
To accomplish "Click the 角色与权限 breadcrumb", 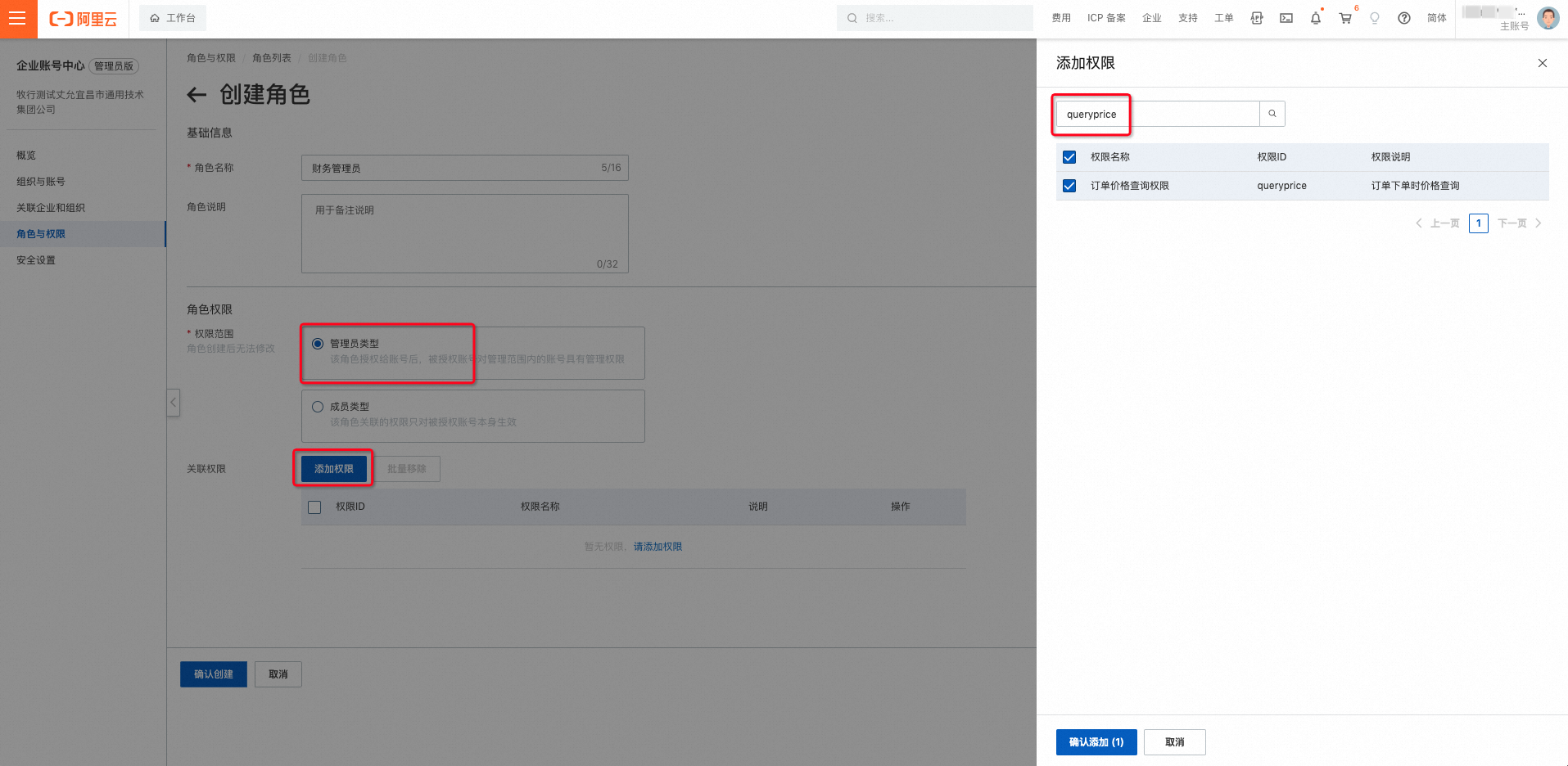I will pos(211,58).
